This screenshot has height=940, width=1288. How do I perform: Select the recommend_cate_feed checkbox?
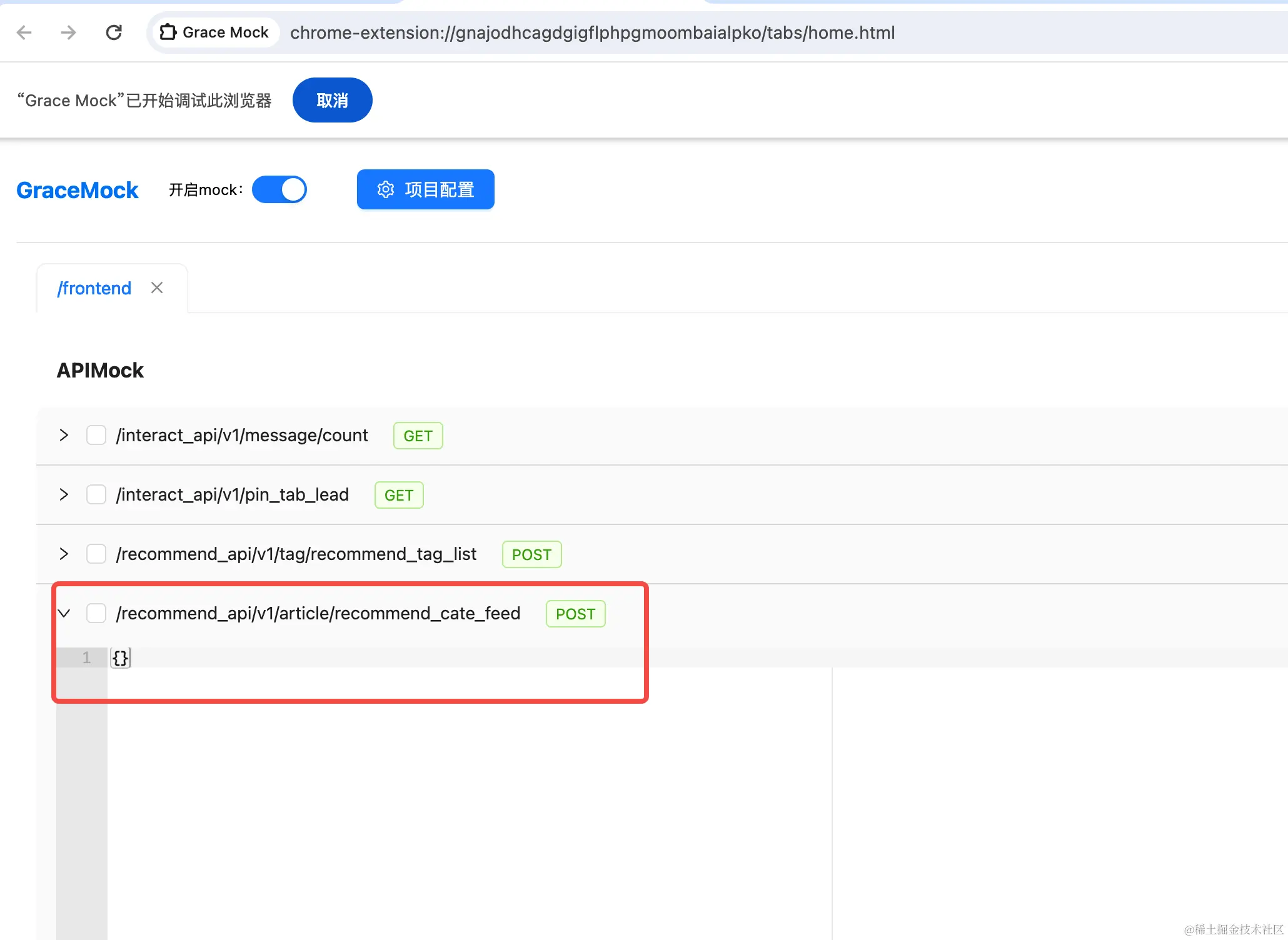pos(96,613)
